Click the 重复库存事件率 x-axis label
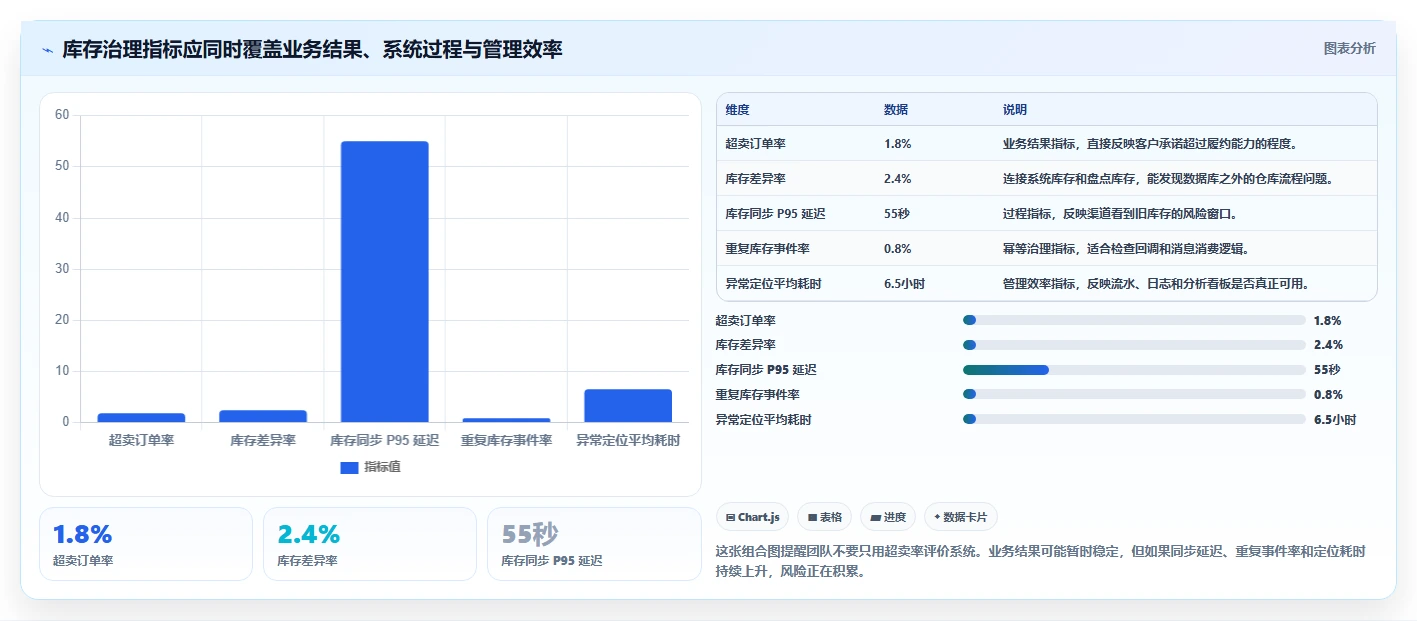This screenshot has width=1417, height=621. [506, 440]
